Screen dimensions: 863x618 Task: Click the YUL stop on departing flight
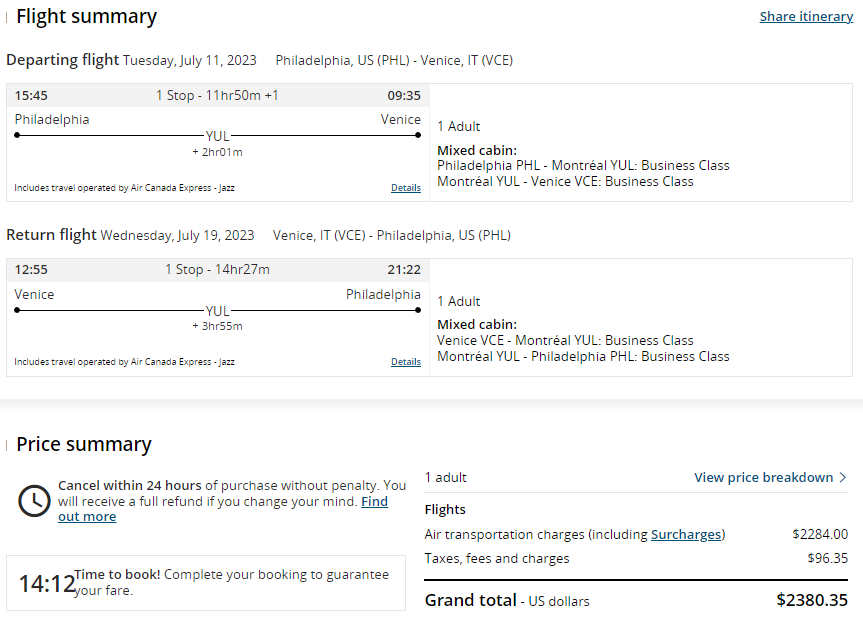pos(217,135)
